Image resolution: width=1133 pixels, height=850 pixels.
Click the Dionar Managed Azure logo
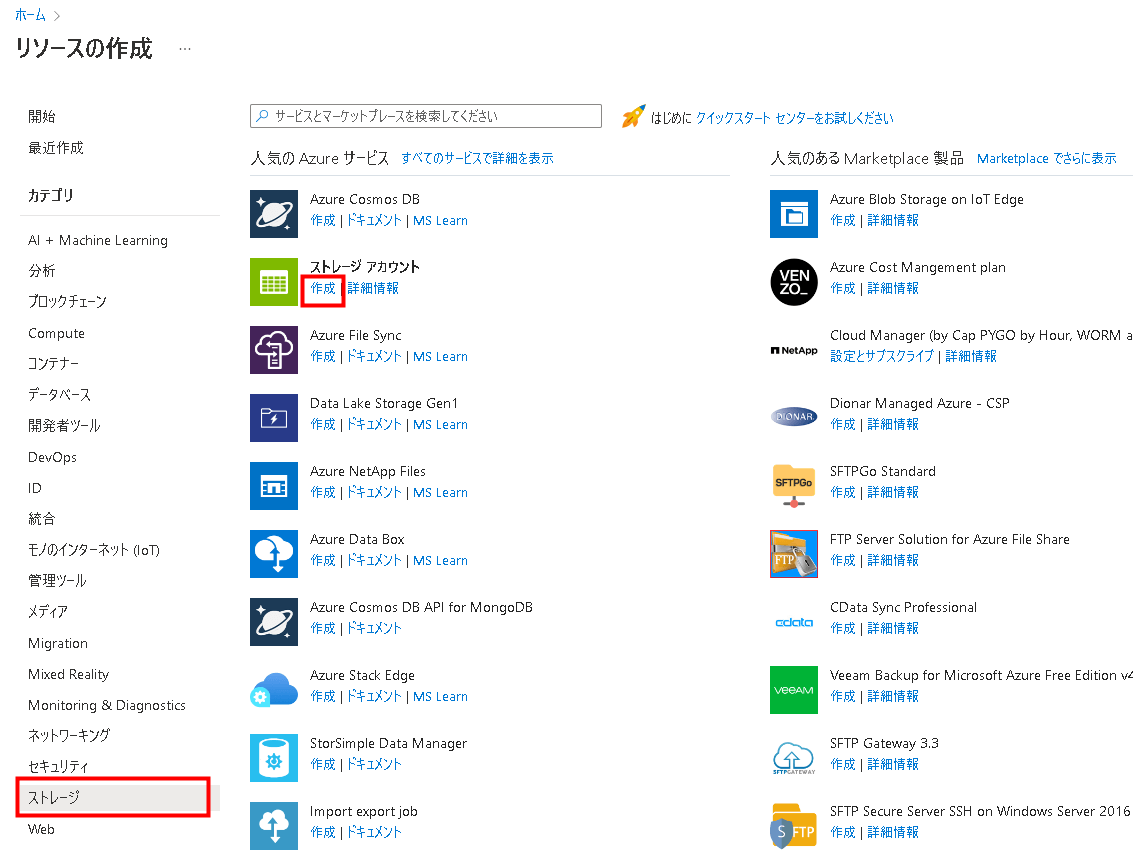(793, 416)
